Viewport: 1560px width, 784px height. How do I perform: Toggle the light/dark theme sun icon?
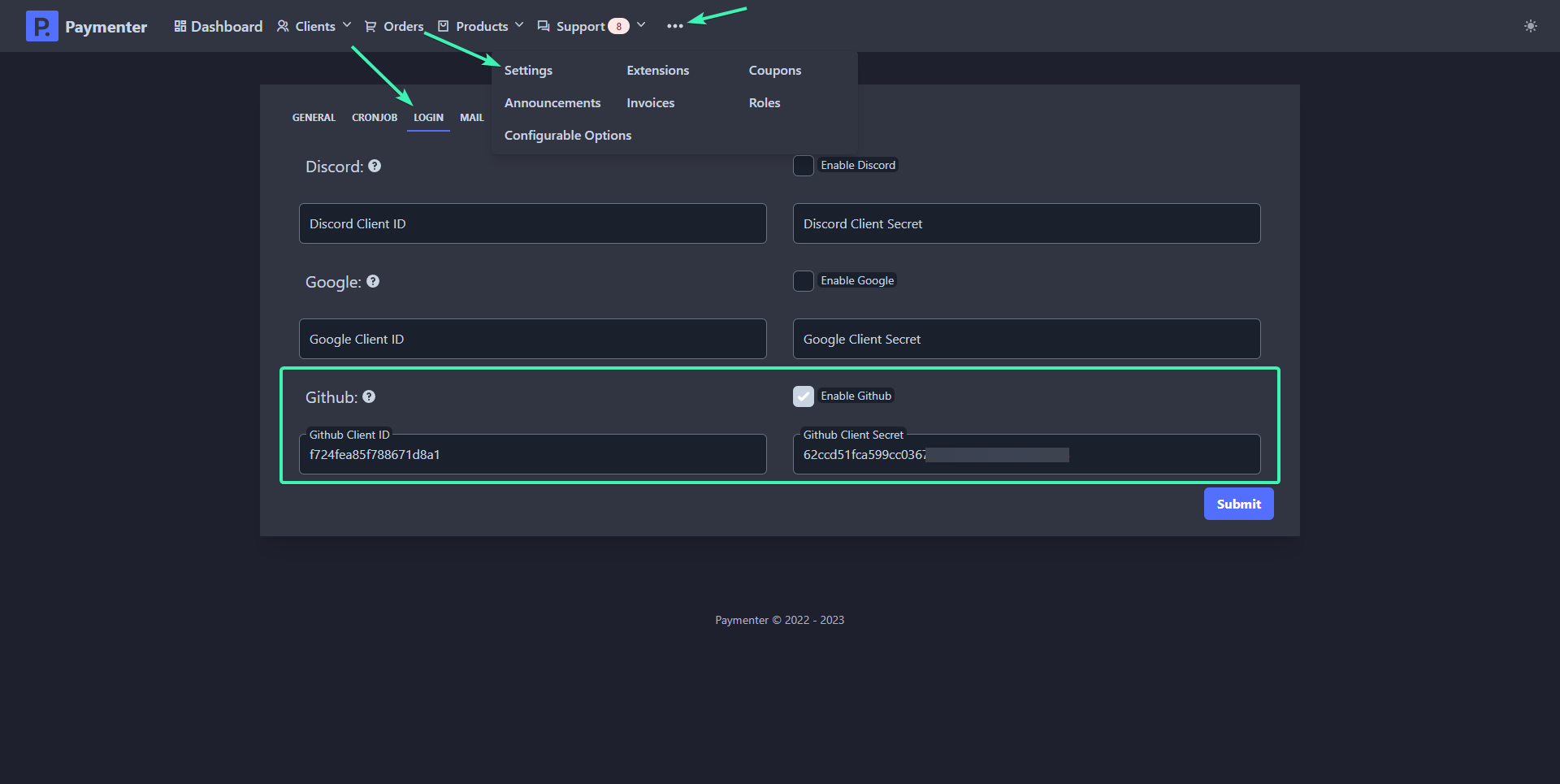tap(1531, 26)
